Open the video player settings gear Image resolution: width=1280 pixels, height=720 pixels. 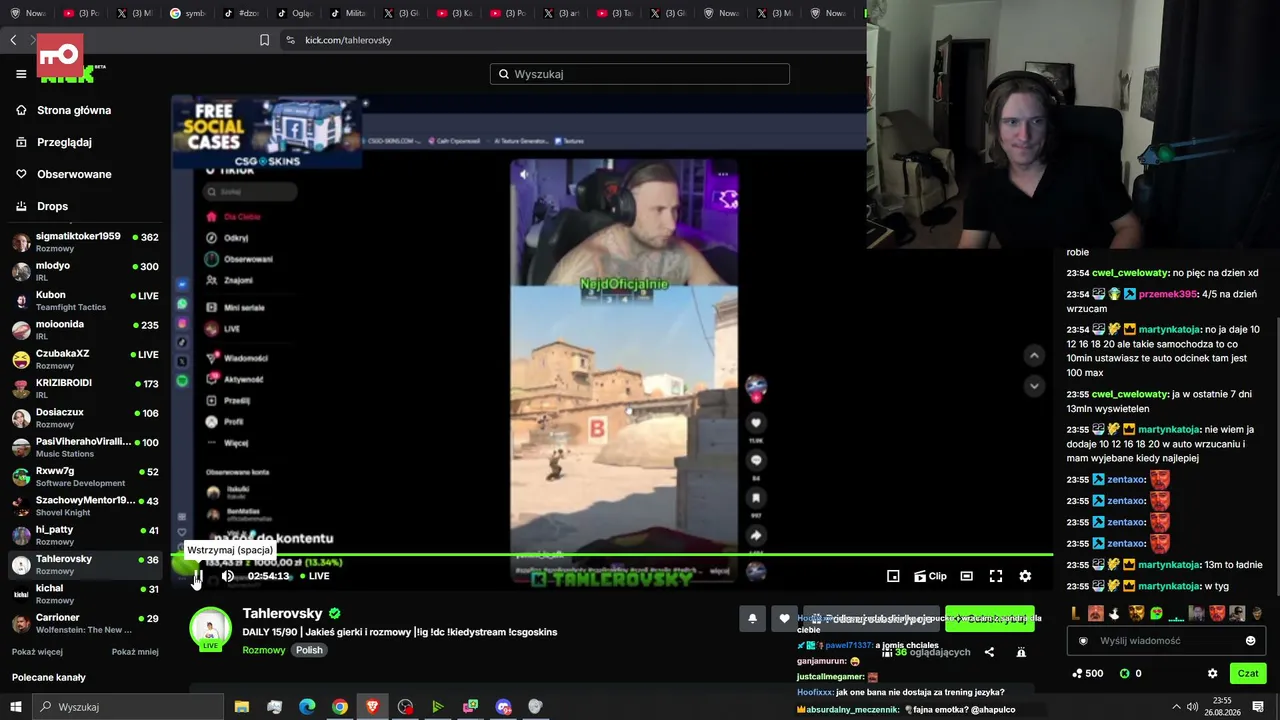pyautogui.click(x=1025, y=576)
